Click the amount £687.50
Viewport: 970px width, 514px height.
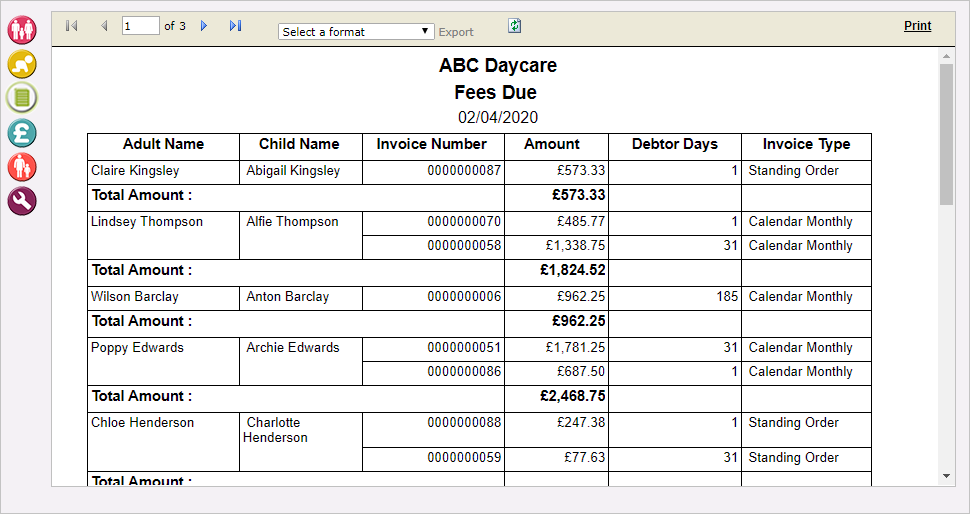coord(581,372)
